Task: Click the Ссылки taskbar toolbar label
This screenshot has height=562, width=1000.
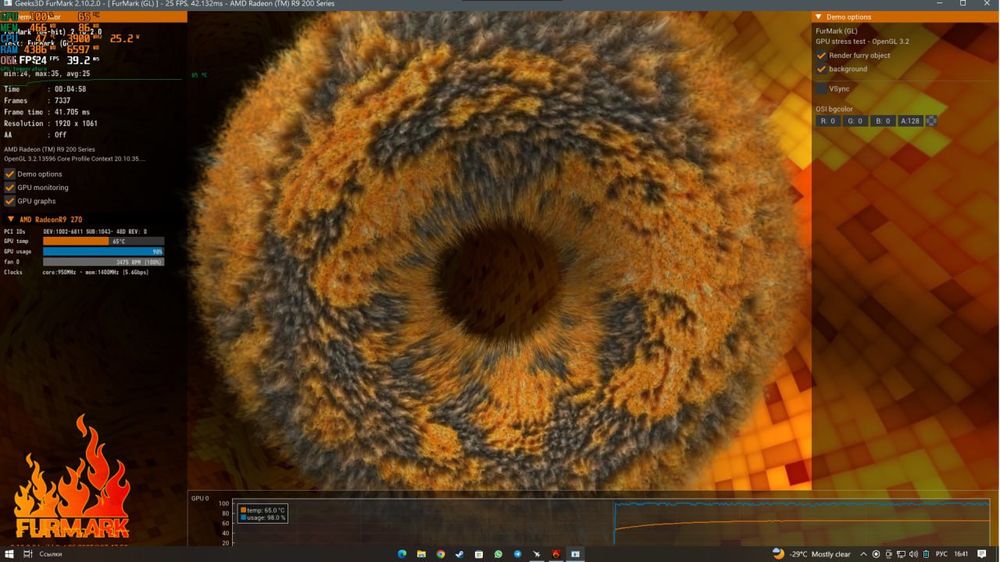Action: pos(51,554)
